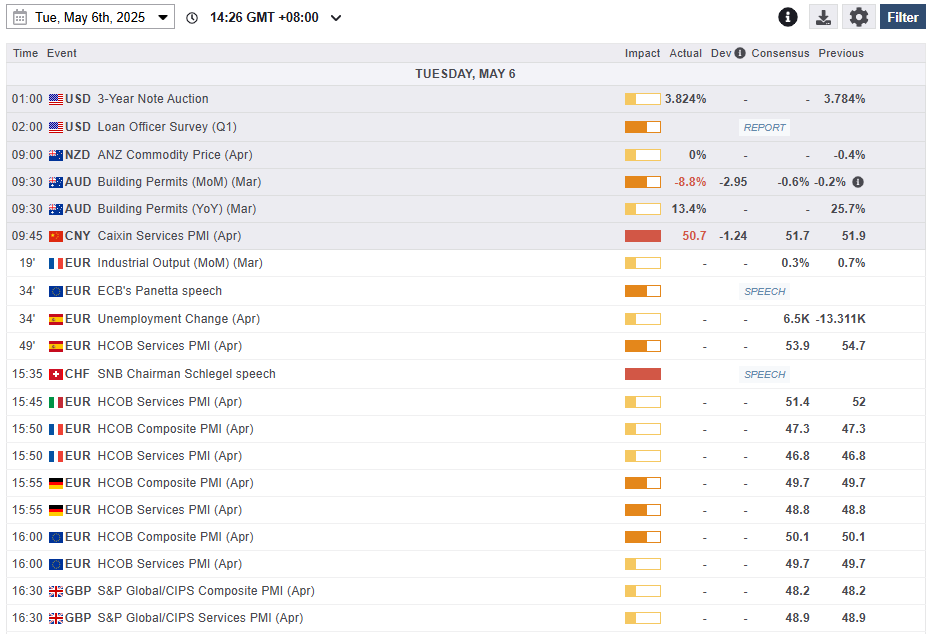Expand the Caixin Services PMI (Apr) event row
Viewport: 935px width, 634px height.
pyautogui.click(x=169, y=236)
